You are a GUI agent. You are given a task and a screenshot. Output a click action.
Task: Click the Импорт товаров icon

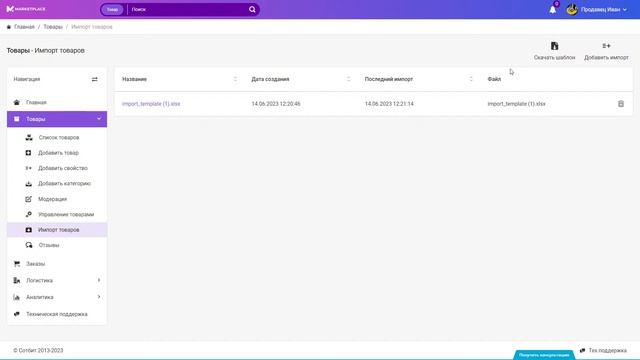pos(29,230)
